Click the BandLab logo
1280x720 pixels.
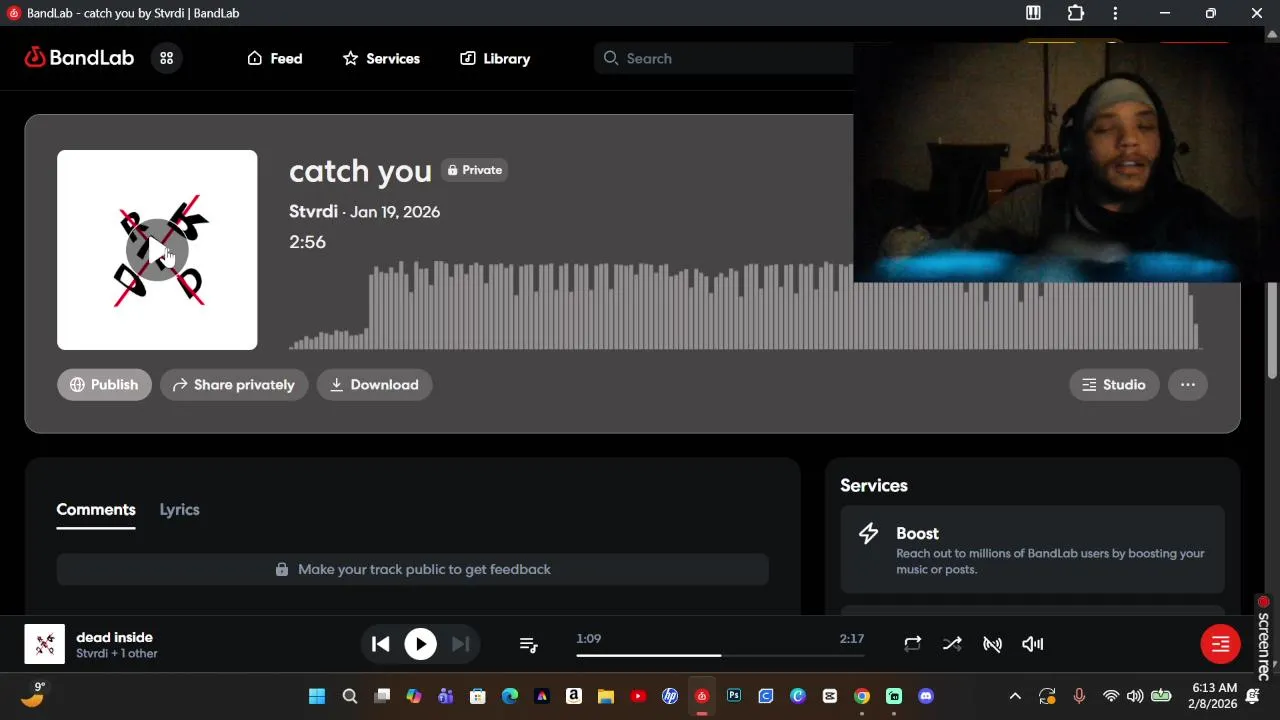pos(79,58)
